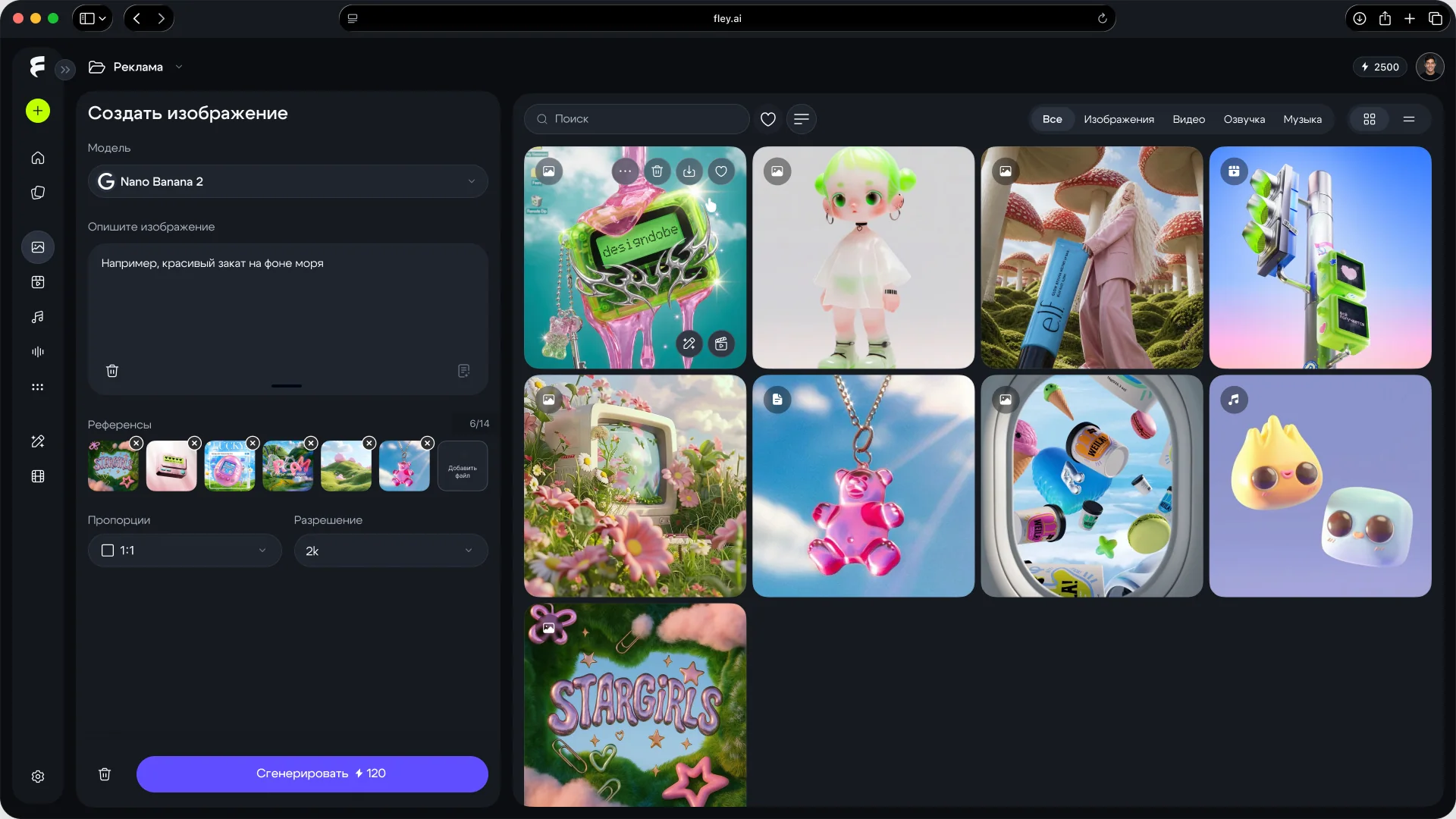Download the designdobe image via download icon

click(x=689, y=171)
